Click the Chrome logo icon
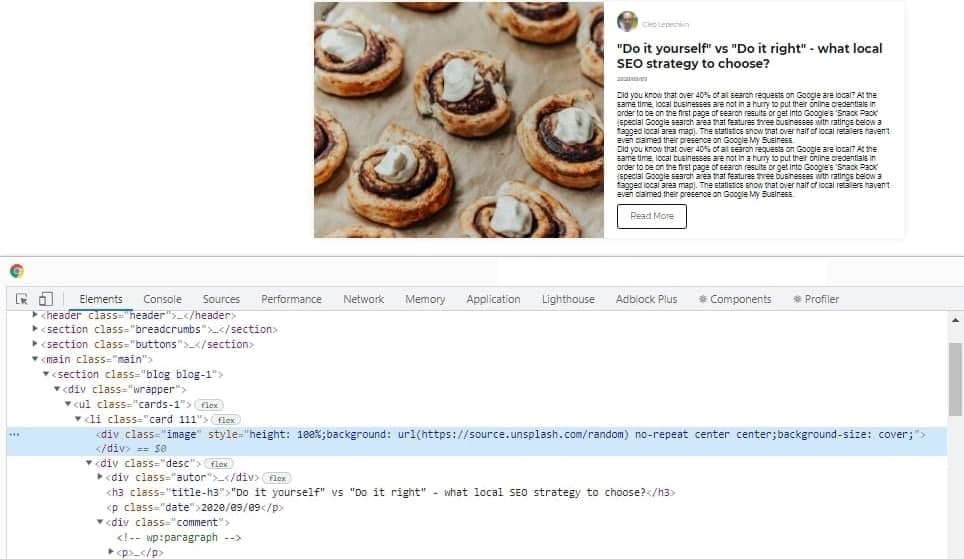964x559 pixels. 17,271
